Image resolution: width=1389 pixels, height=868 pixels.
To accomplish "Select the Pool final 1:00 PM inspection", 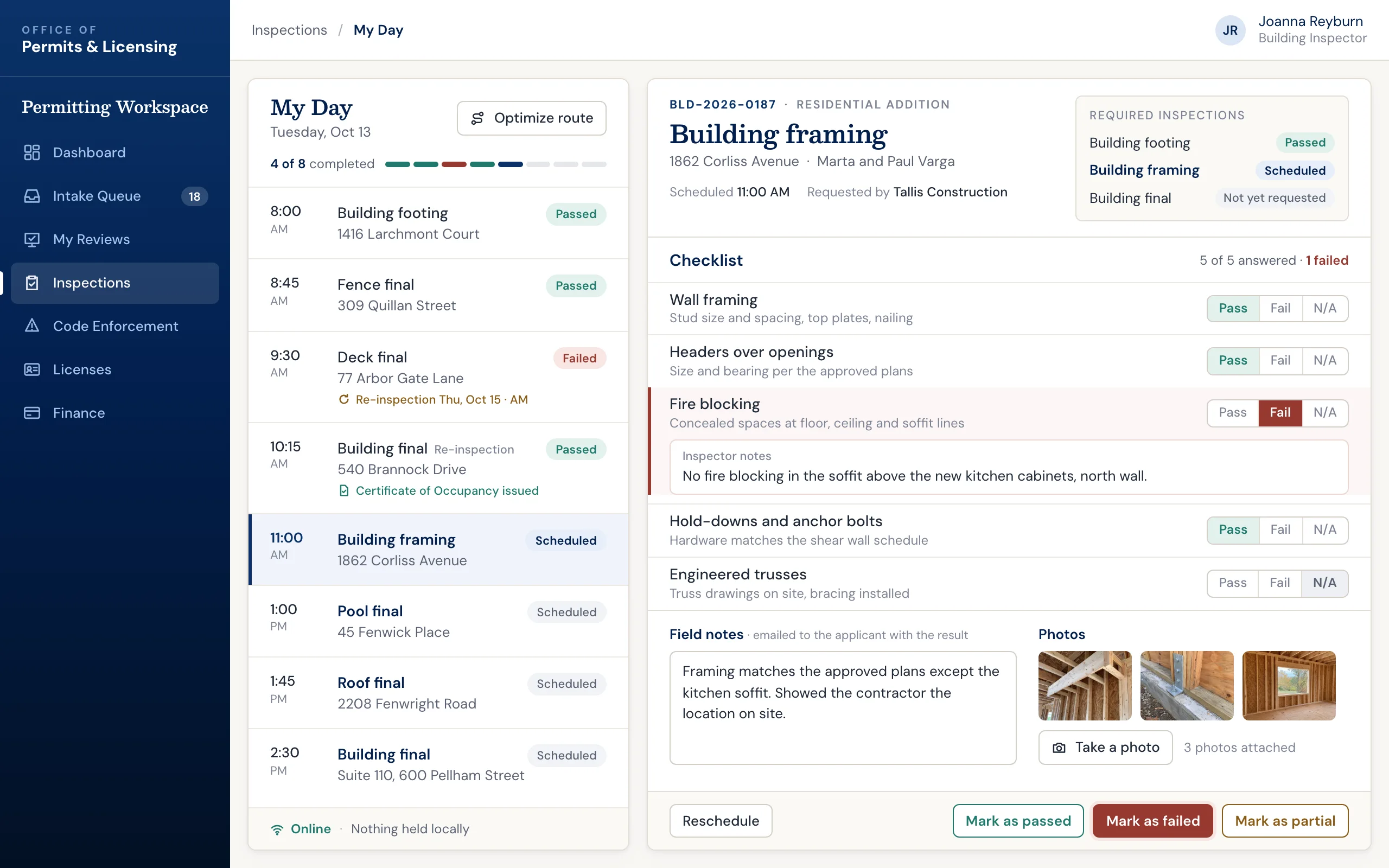I will point(438,621).
